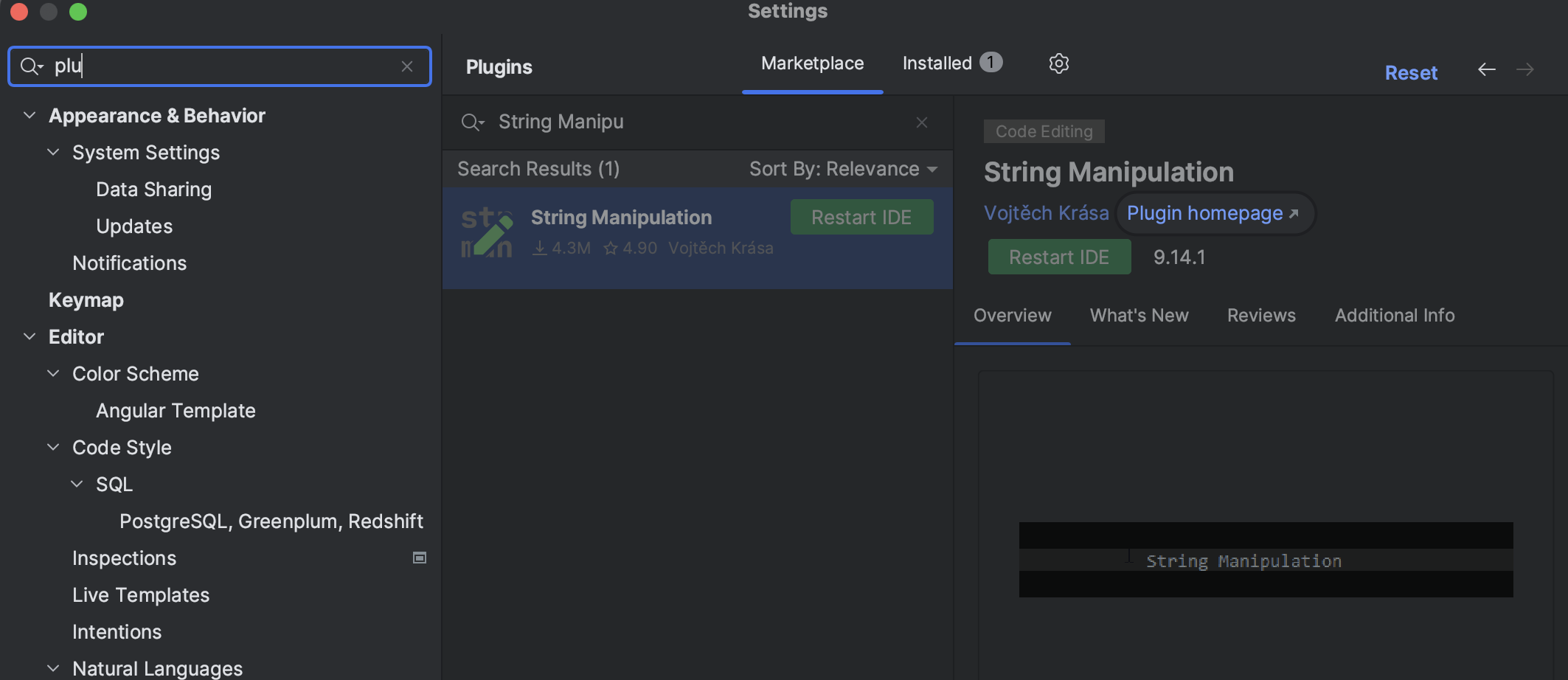Open the plugins gear settings menu

(1059, 63)
